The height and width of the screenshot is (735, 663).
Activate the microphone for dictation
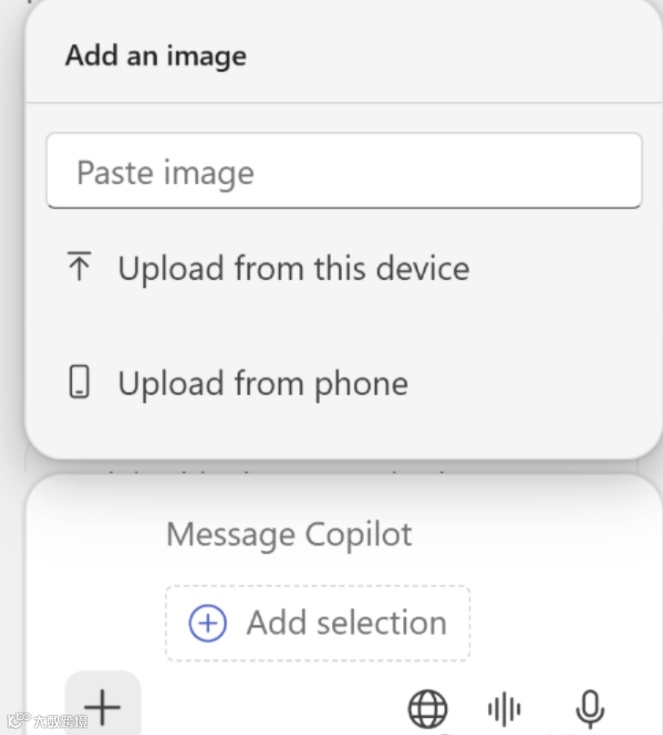[x=590, y=709]
